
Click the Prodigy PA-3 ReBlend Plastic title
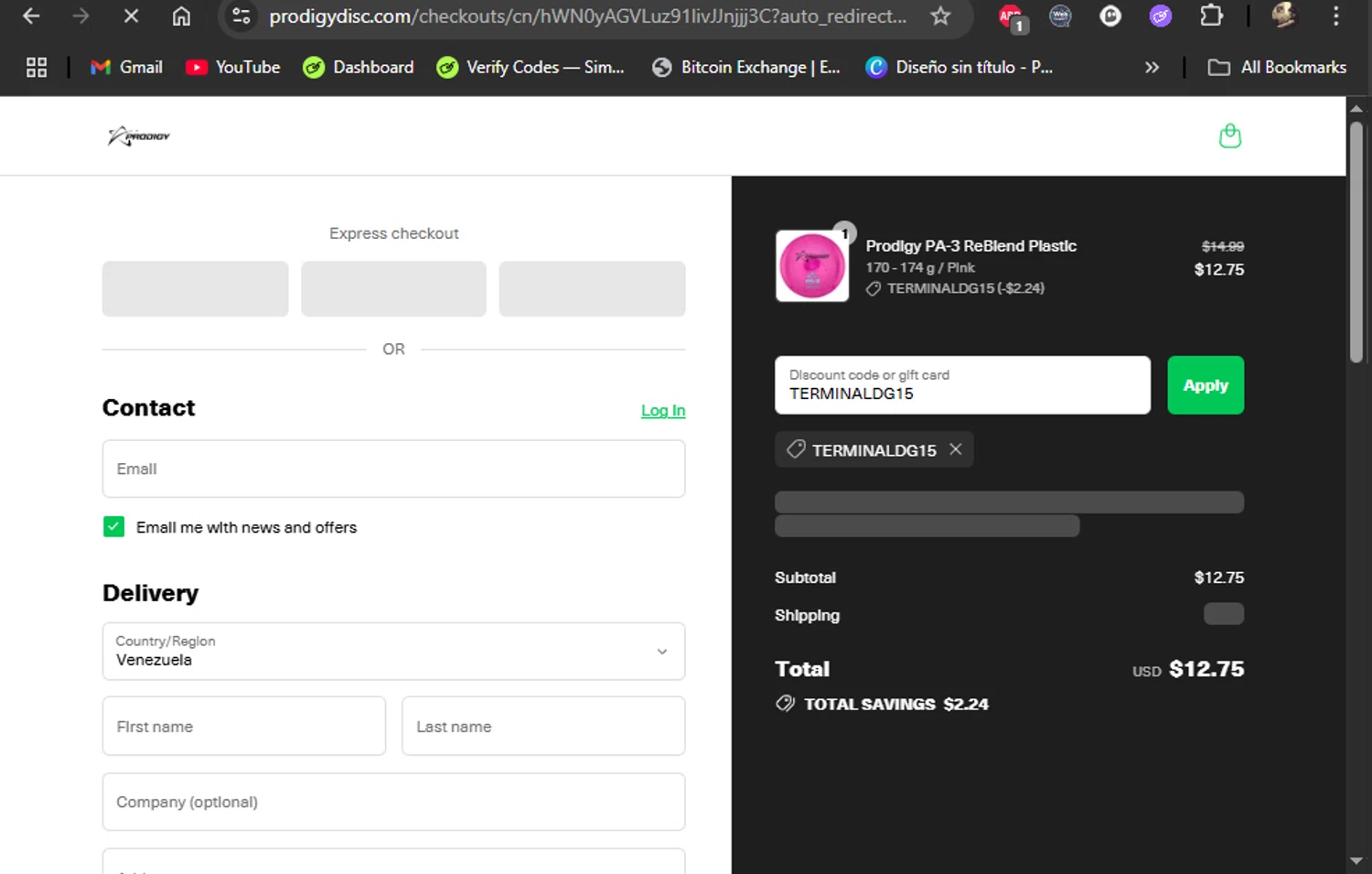click(x=970, y=245)
